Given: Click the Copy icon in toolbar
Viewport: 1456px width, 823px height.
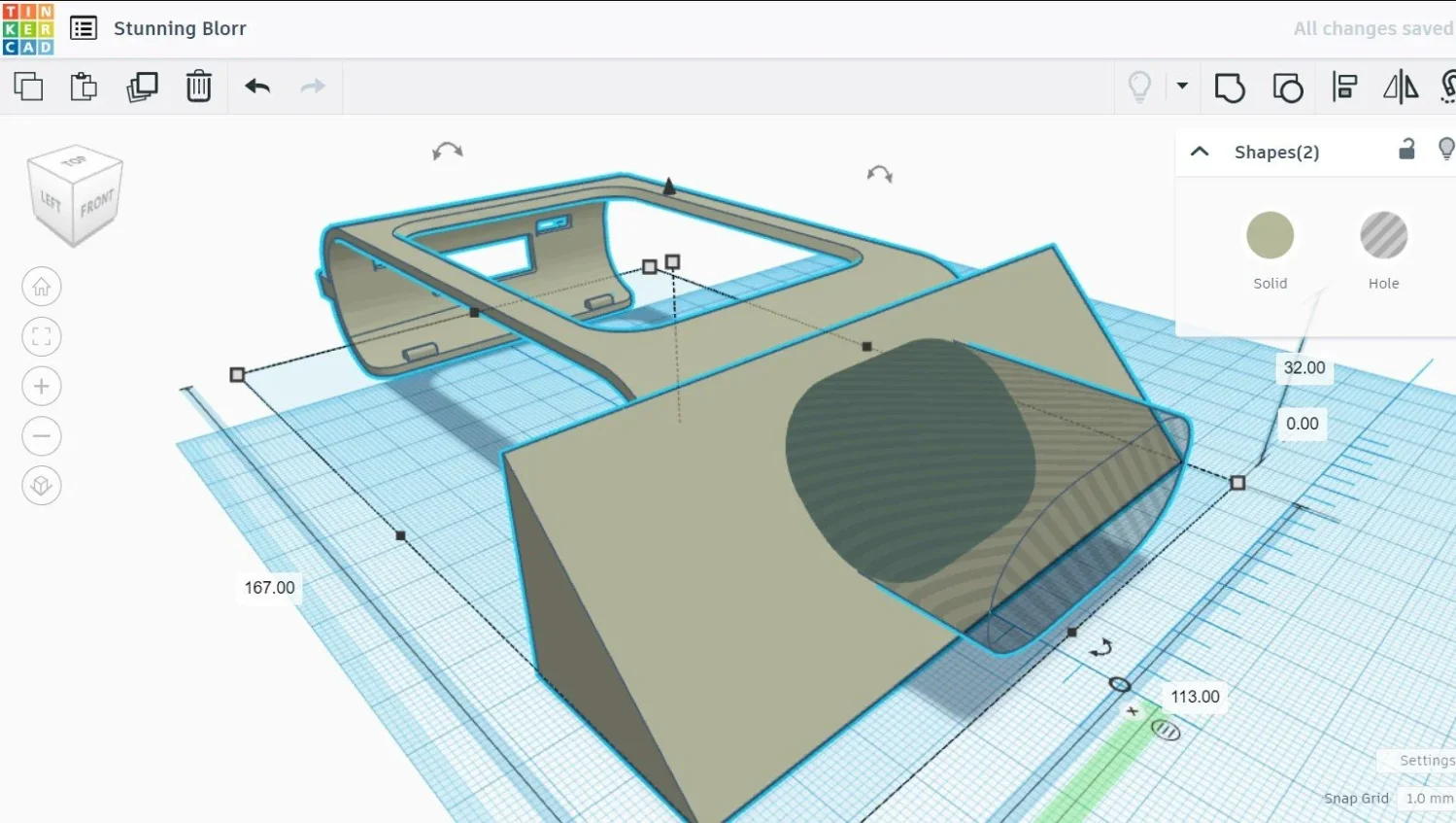Looking at the screenshot, I should coord(28,86).
